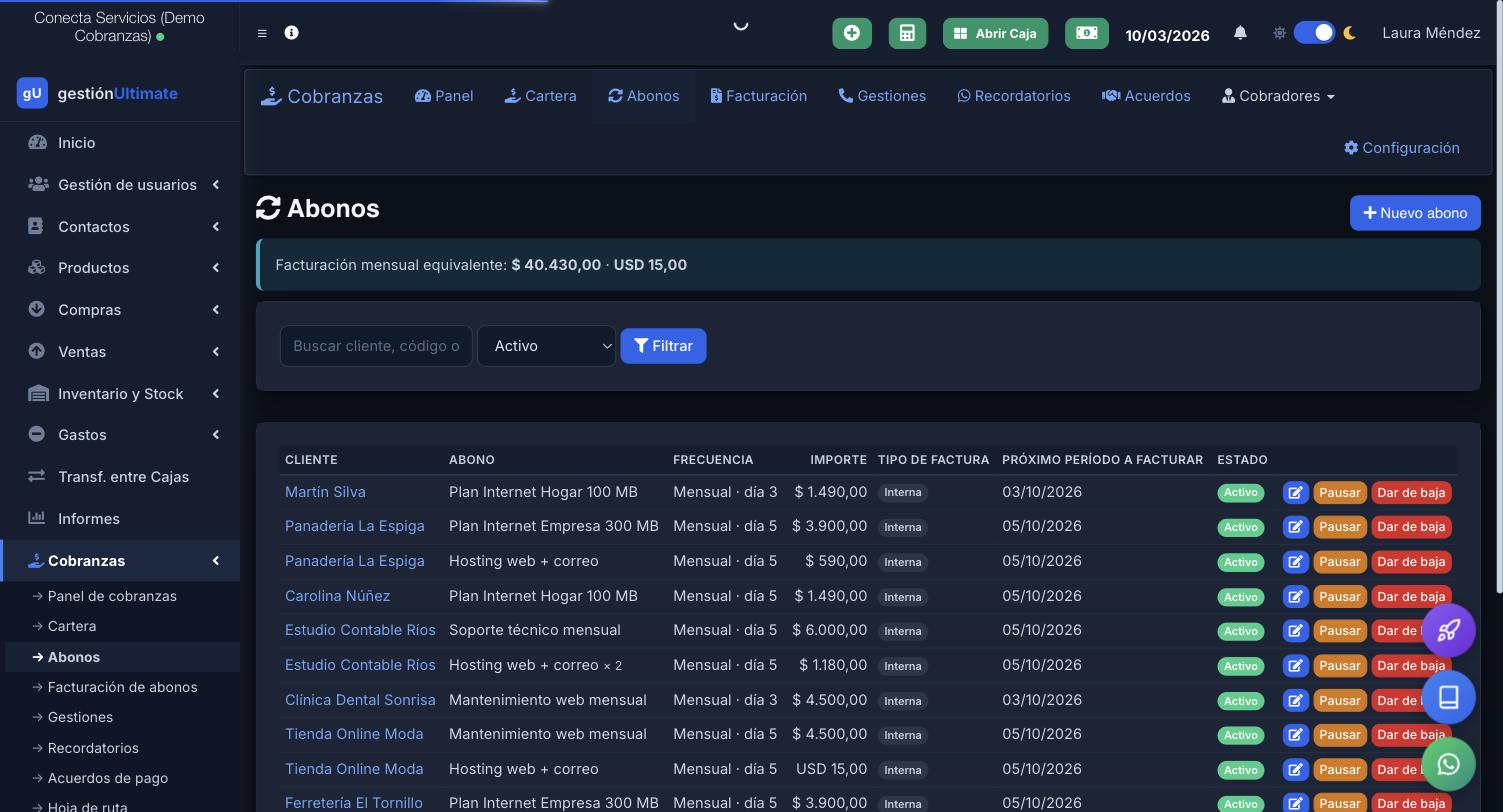Switch to the Cartera tab
The image size is (1503, 812).
click(x=540, y=96)
